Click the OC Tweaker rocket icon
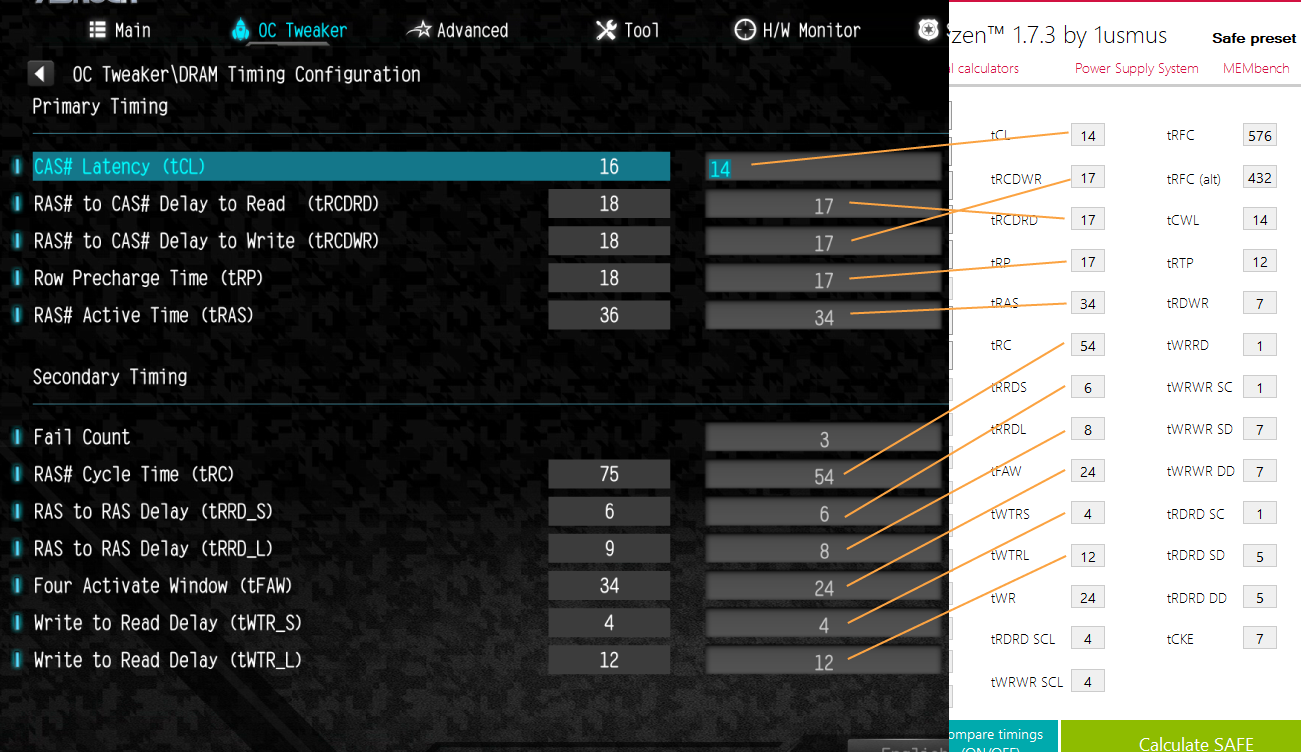 (240, 30)
